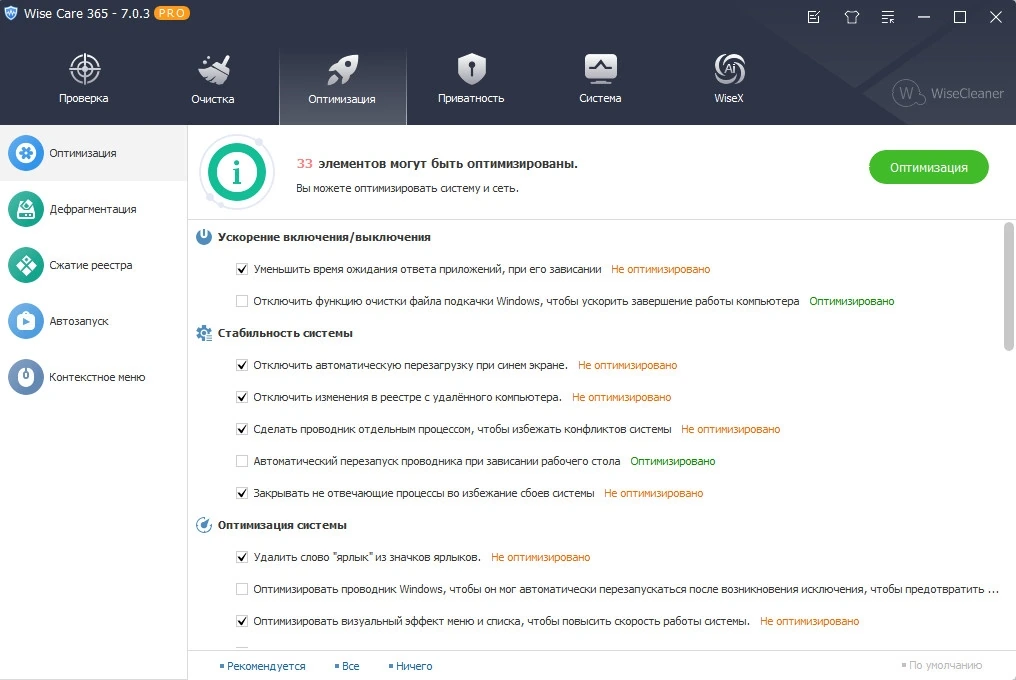
Task: Check Оптимизировать проводник Windows автоматический перезапуск
Action: point(242,589)
